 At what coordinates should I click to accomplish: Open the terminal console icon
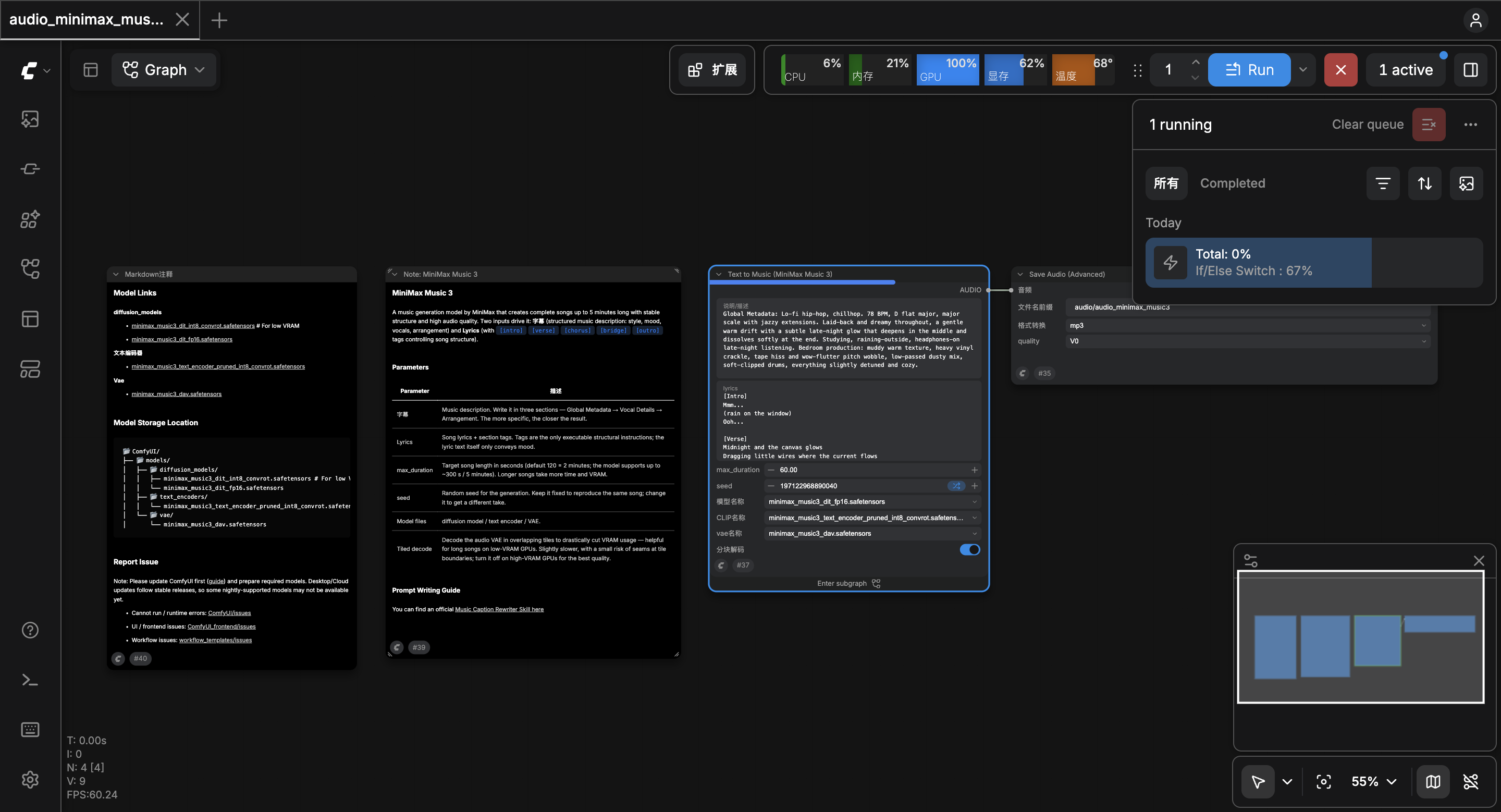[30, 680]
